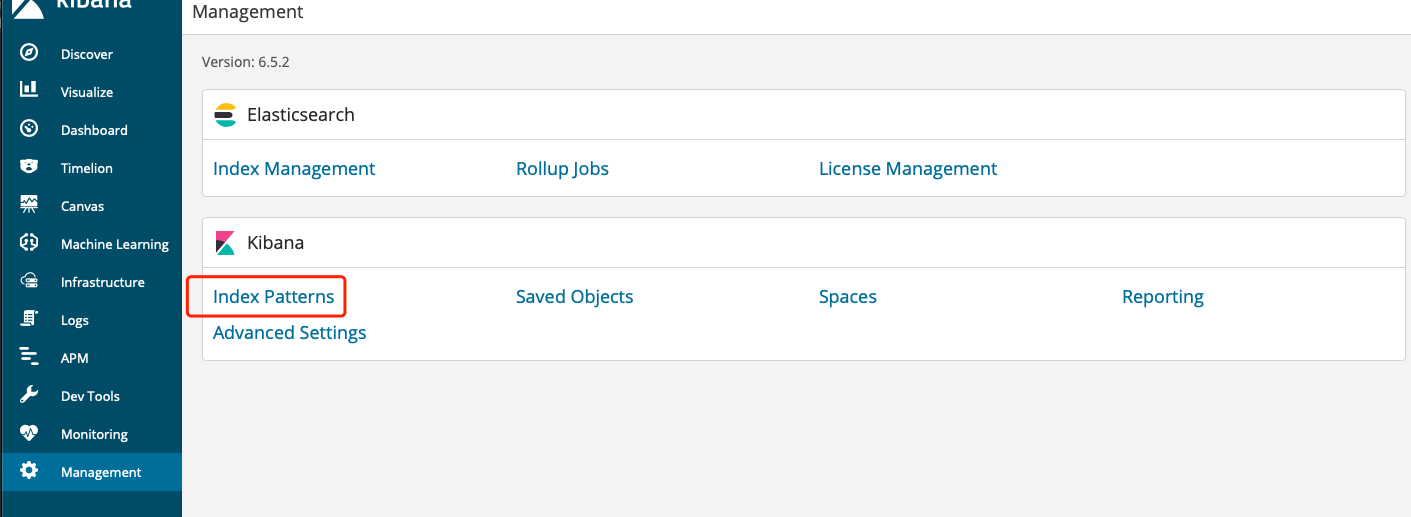Open the Index Patterns link
Screen dimensions: 1411x517
click(274, 297)
